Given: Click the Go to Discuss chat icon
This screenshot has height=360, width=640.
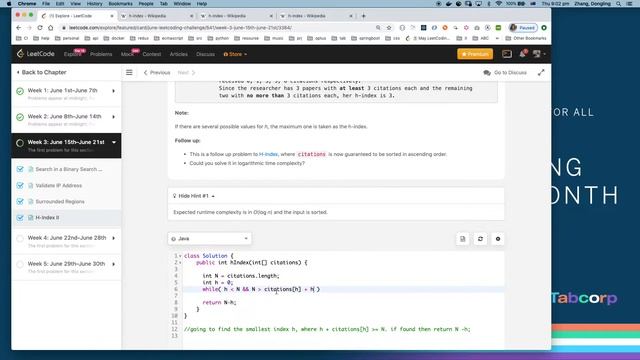Looking at the screenshot, I should [487, 73].
